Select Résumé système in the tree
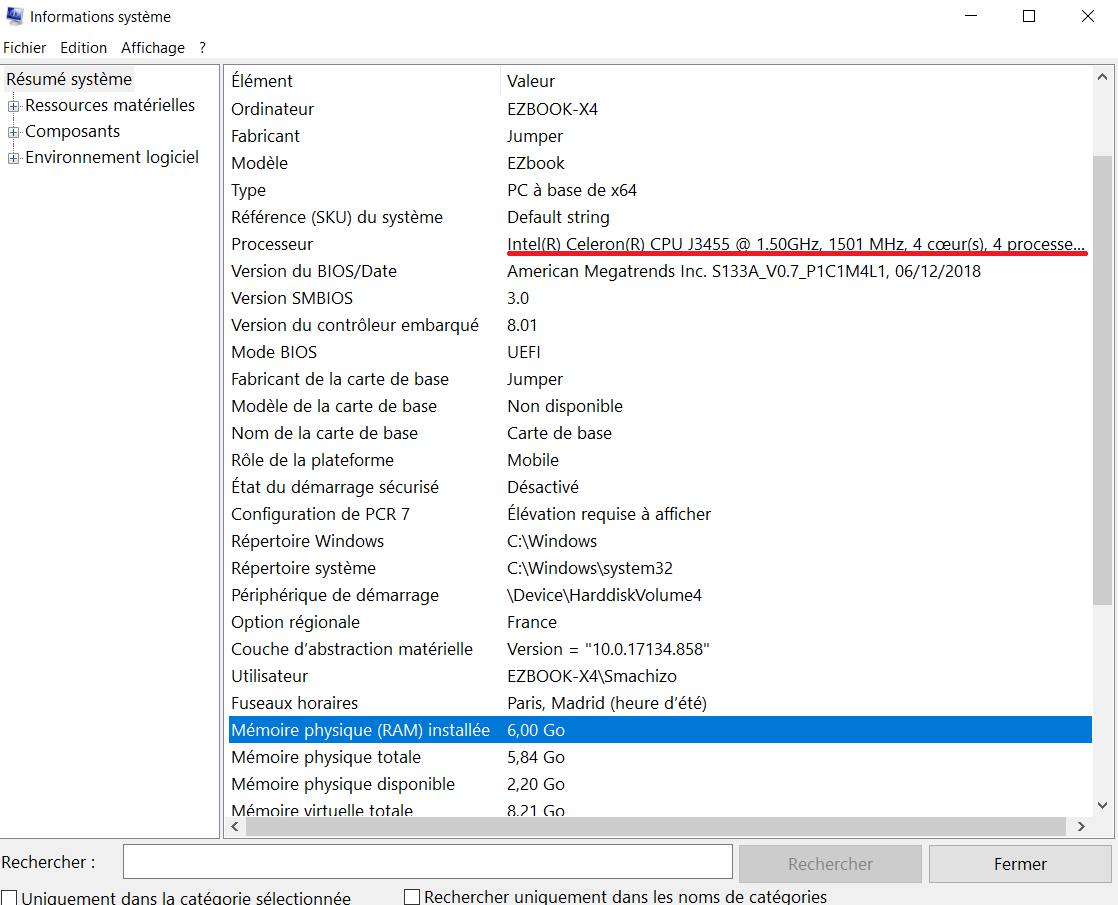Image resolution: width=1118 pixels, height=905 pixels. click(69, 79)
